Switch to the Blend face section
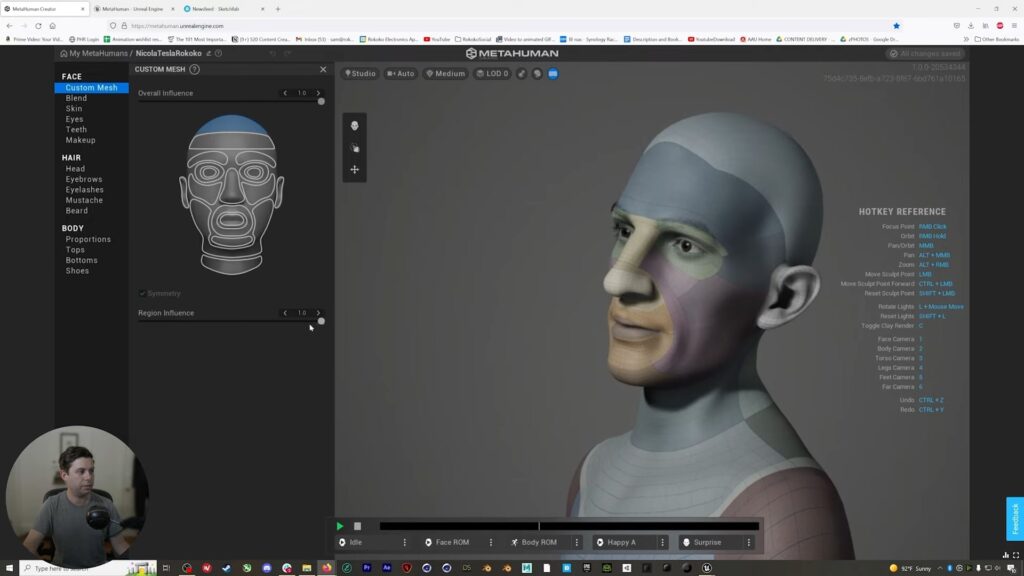This screenshot has height=576, width=1024. [76, 98]
